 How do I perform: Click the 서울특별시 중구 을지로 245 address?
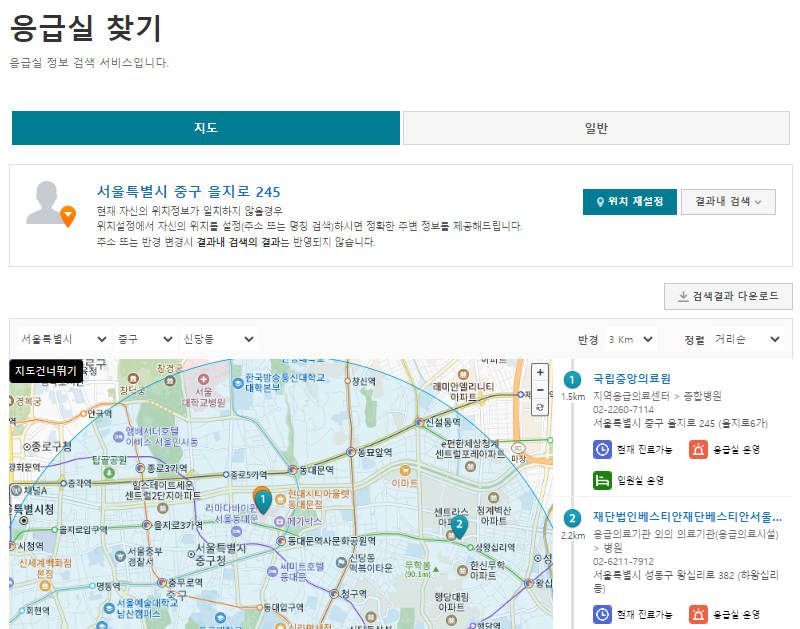188,192
